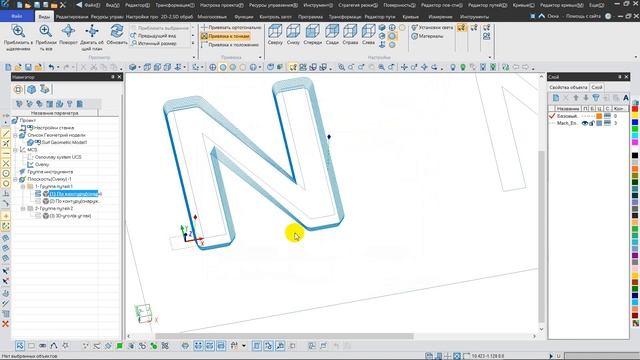The height and width of the screenshot is (360, 640).
Task: Switch to the top view cube (Сверху)
Action: tap(275, 31)
